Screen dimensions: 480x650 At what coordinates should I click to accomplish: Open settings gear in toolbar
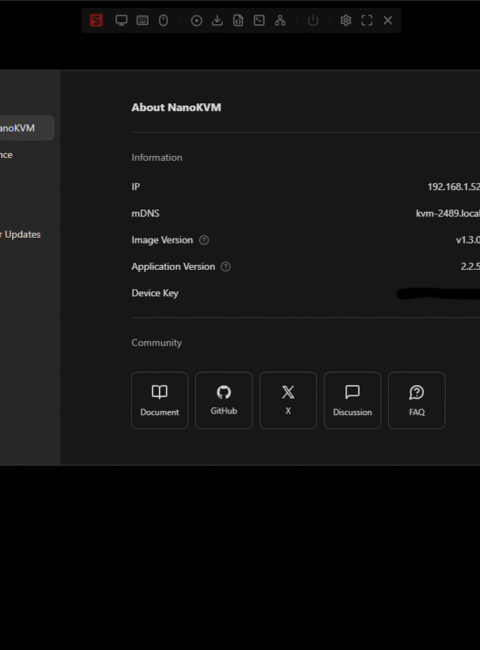[x=346, y=20]
